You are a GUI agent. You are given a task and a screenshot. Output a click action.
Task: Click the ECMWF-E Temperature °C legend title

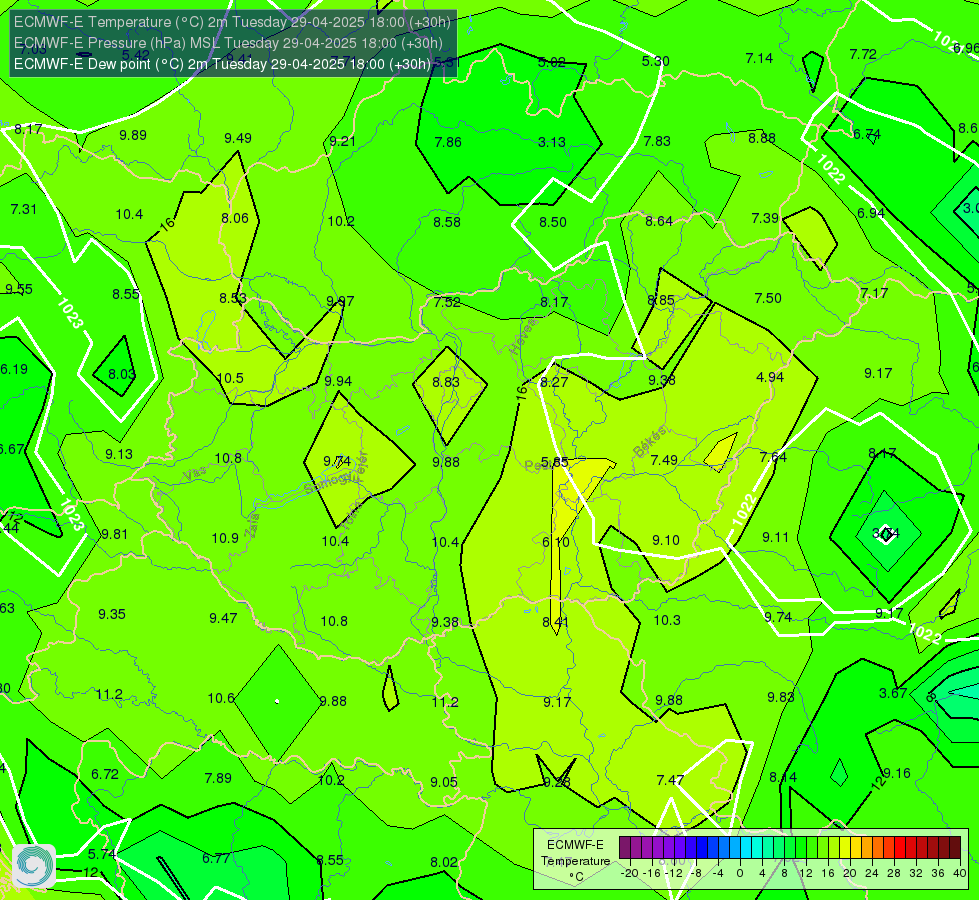pyautogui.click(x=575, y=861)
